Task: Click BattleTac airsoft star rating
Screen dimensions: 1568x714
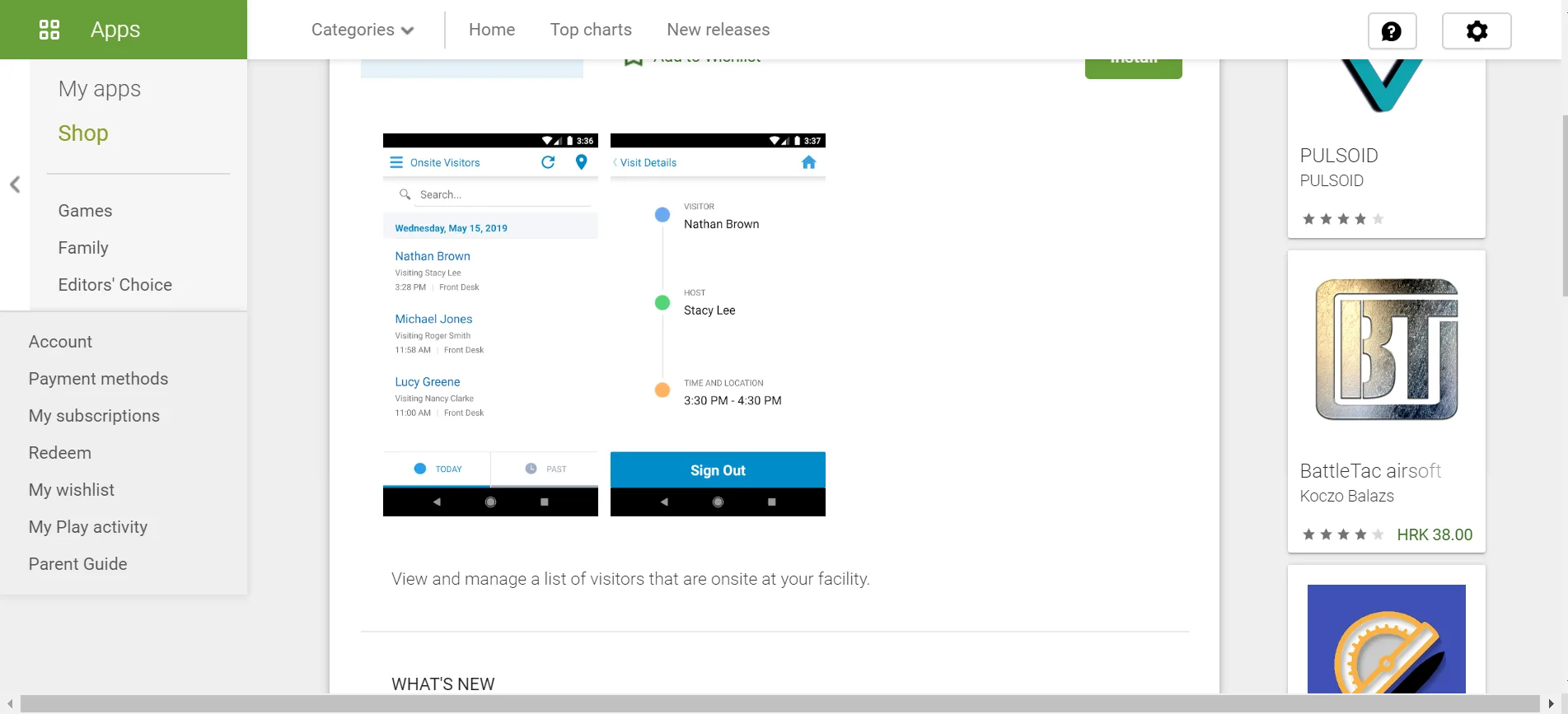Action: click(x=1343, y=534)
